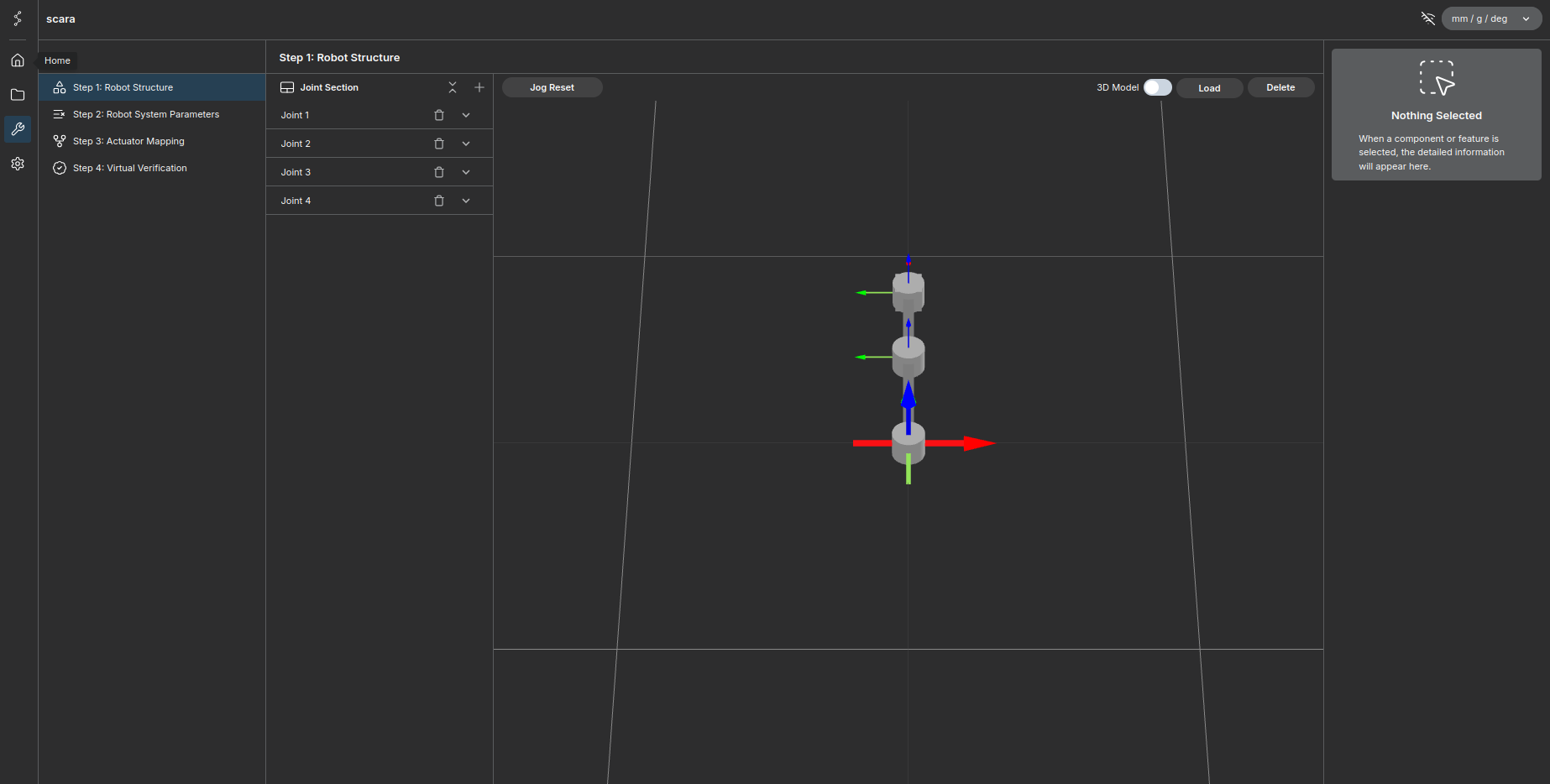
Task: Expand the Joint 4 chevron
Action: pyautogui.click(x=466, y=201)
